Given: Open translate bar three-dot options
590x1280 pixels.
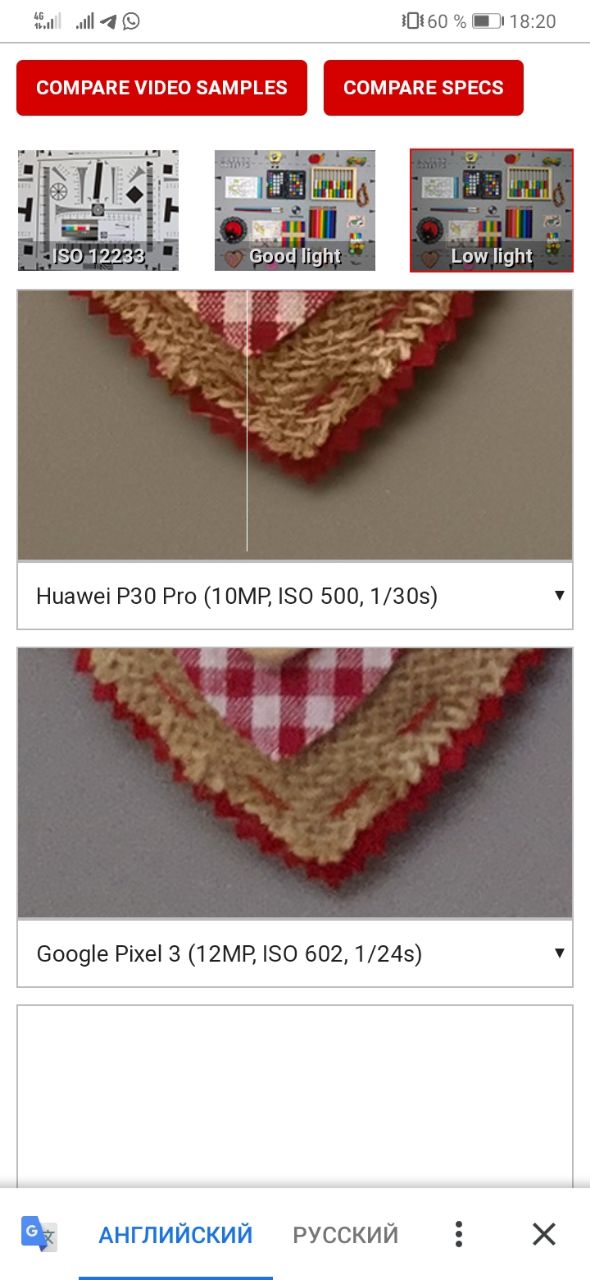Looking at the screenshot, I should click(x=458, y=1234).
